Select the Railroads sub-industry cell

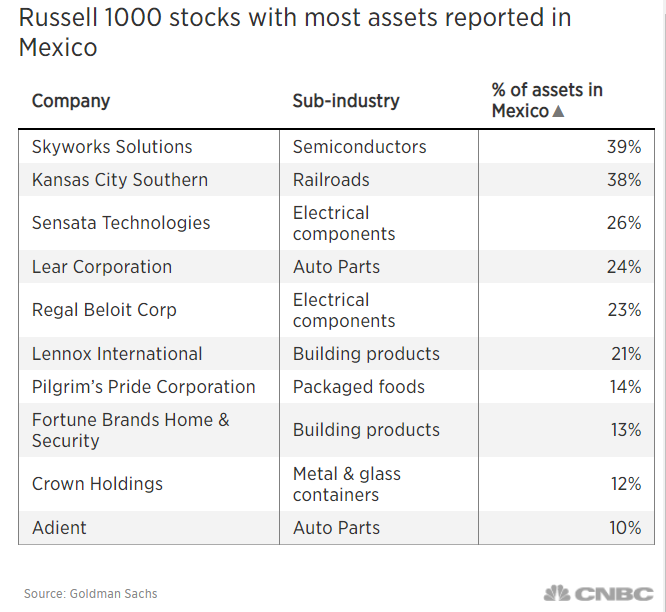[331, 180]
